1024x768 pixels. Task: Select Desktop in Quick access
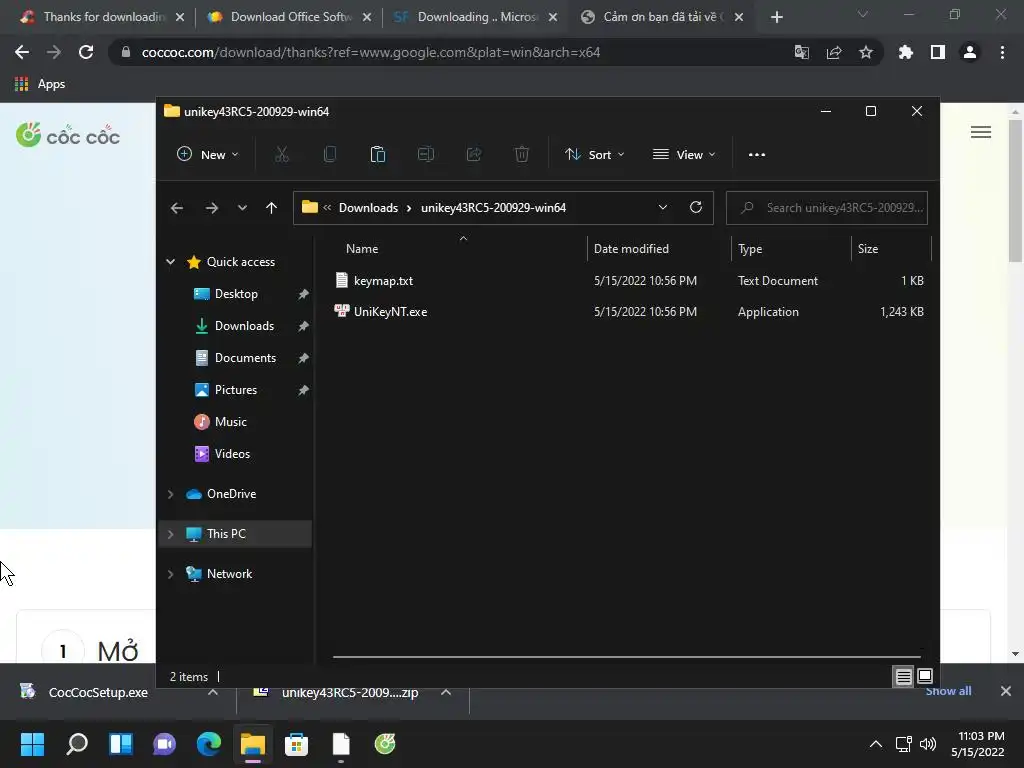pyautogui.click(x=236, y=294)
